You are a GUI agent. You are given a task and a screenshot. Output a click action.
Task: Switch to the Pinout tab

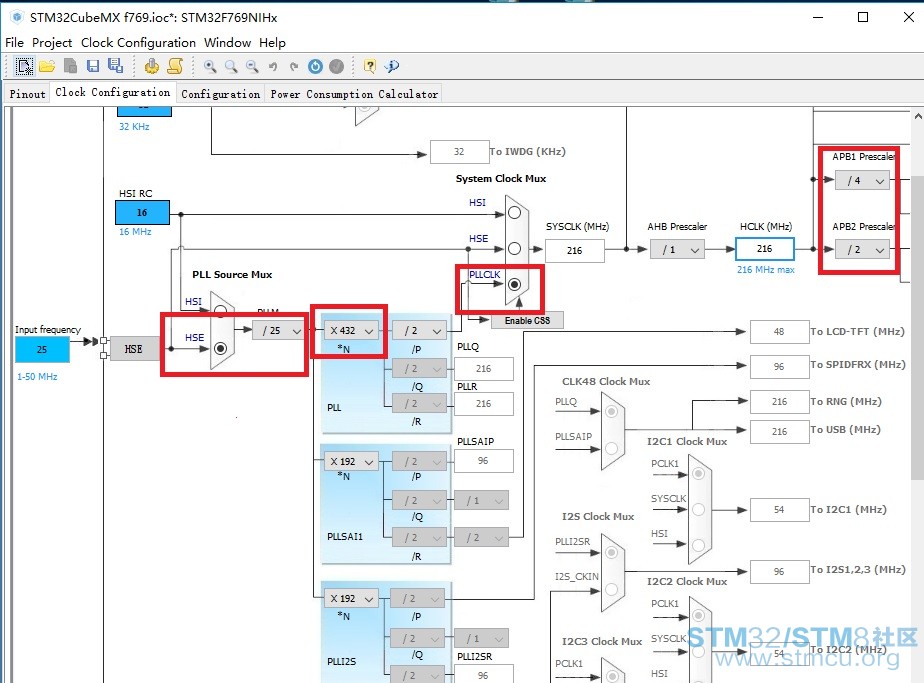[28, 94]
